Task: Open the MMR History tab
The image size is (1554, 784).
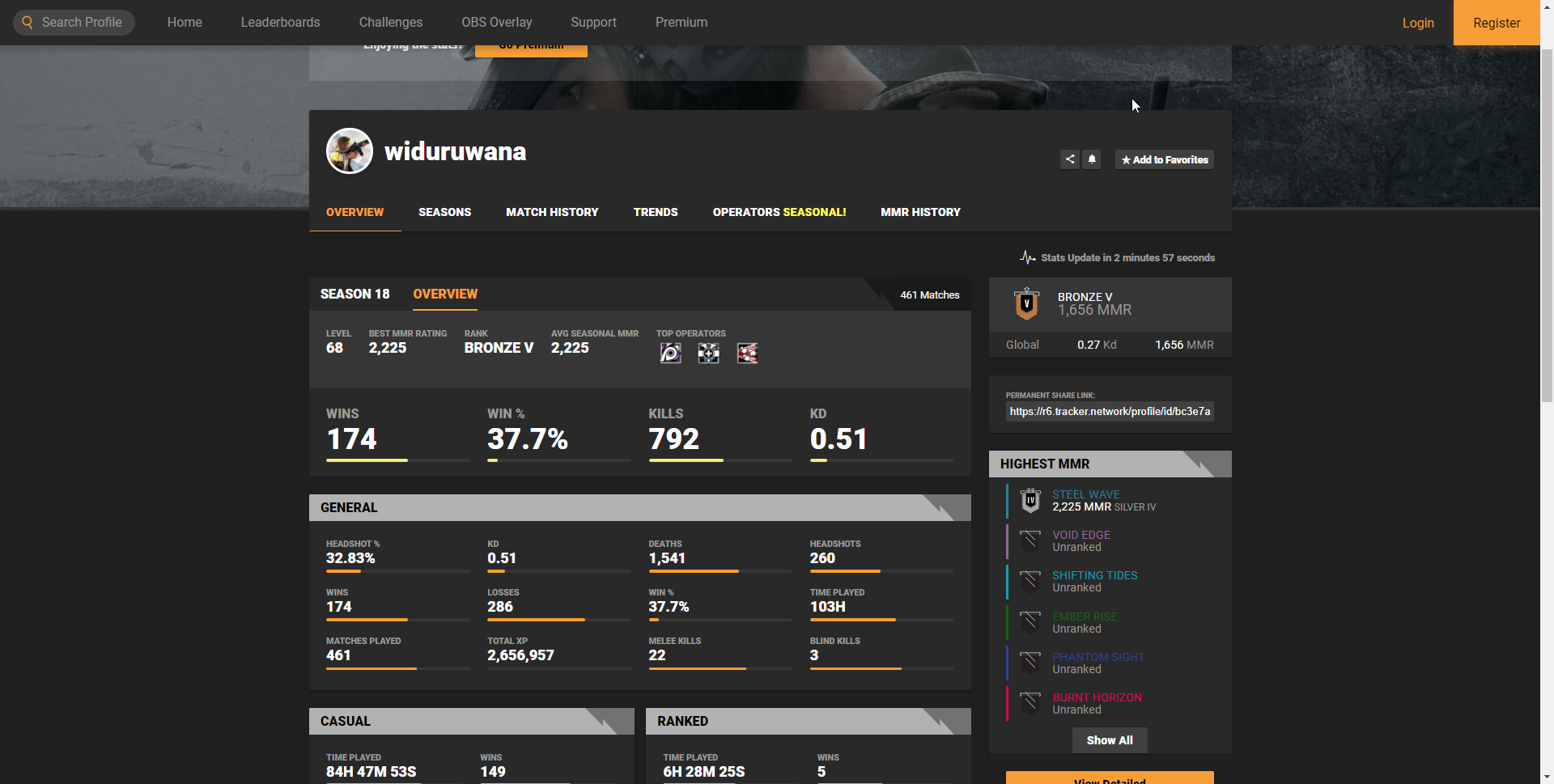Action: pos(920,212)
